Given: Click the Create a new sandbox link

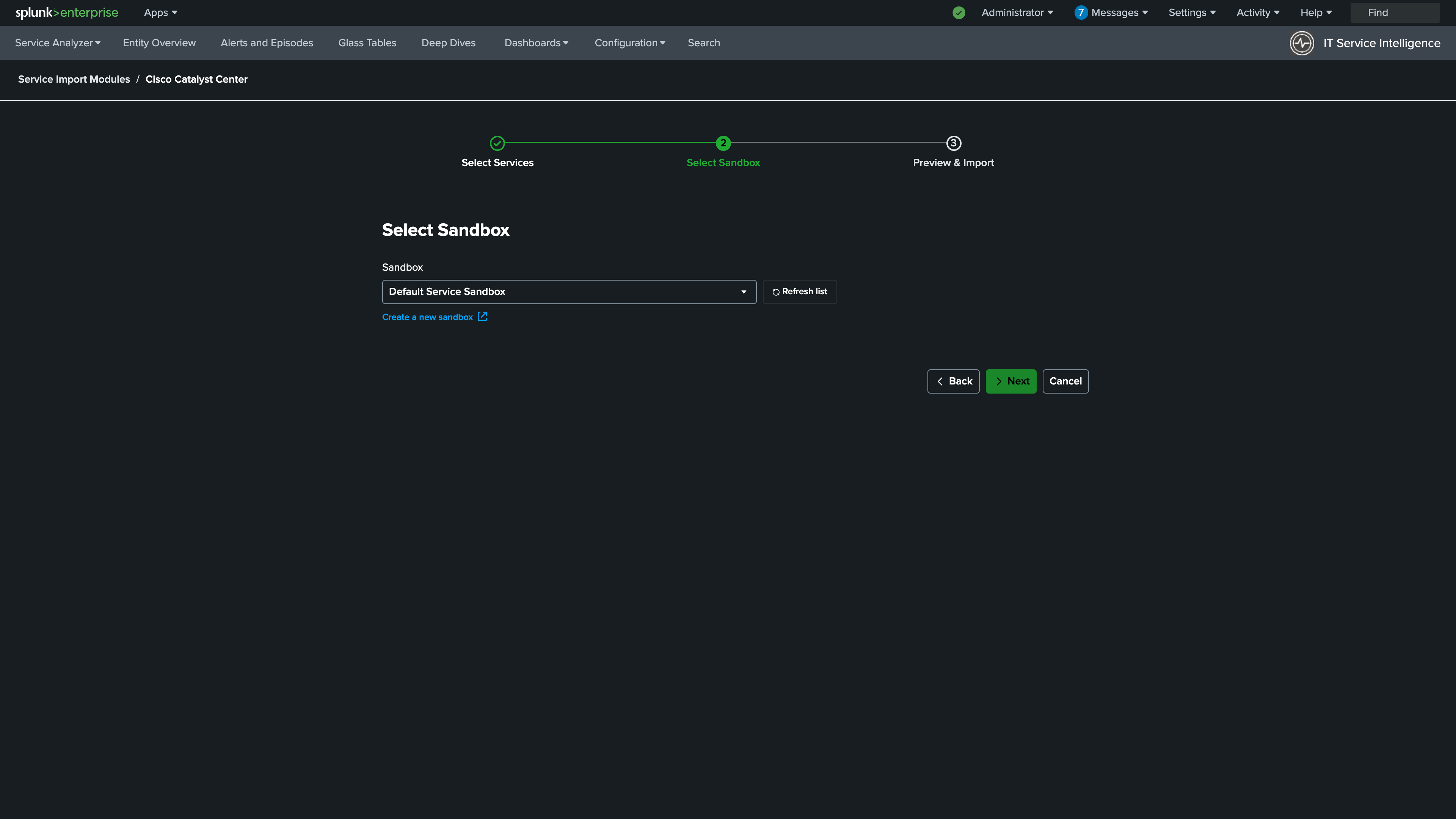Looking at the screenshot, I should [427, 317].
